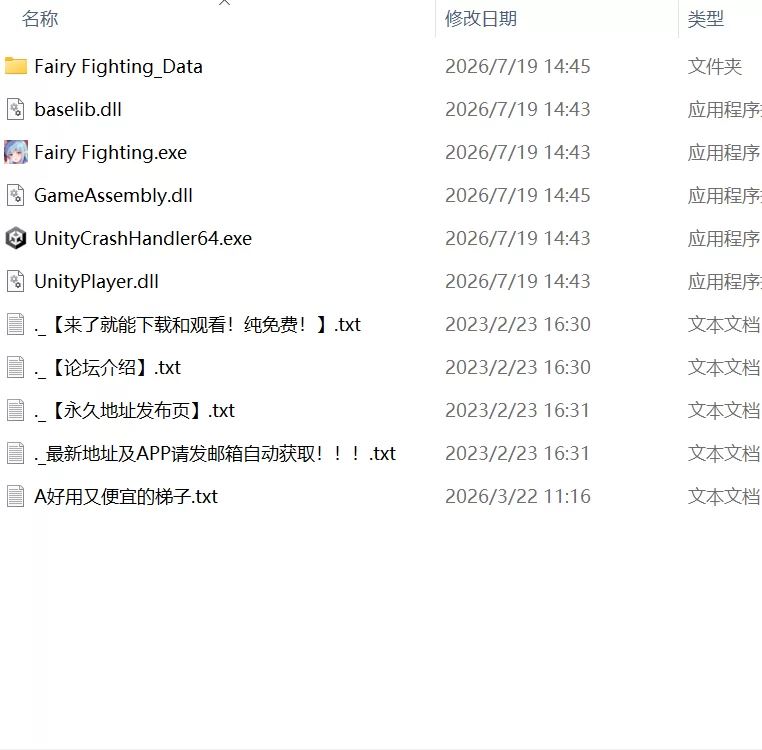762x750 pixels.
Task: Click the GameAssembly.dll file icon
Action: [x=16, y=195]
